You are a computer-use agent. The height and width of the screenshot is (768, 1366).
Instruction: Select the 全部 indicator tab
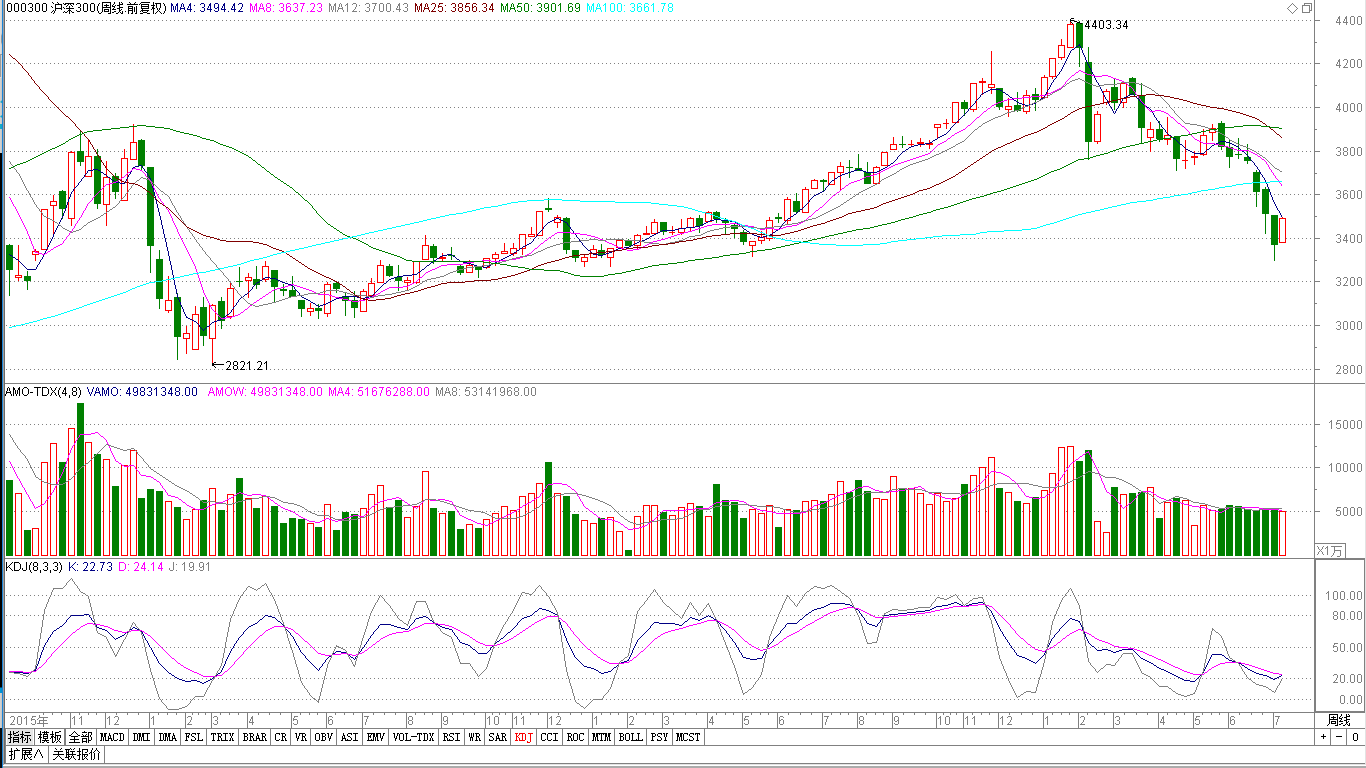[81, 737]
